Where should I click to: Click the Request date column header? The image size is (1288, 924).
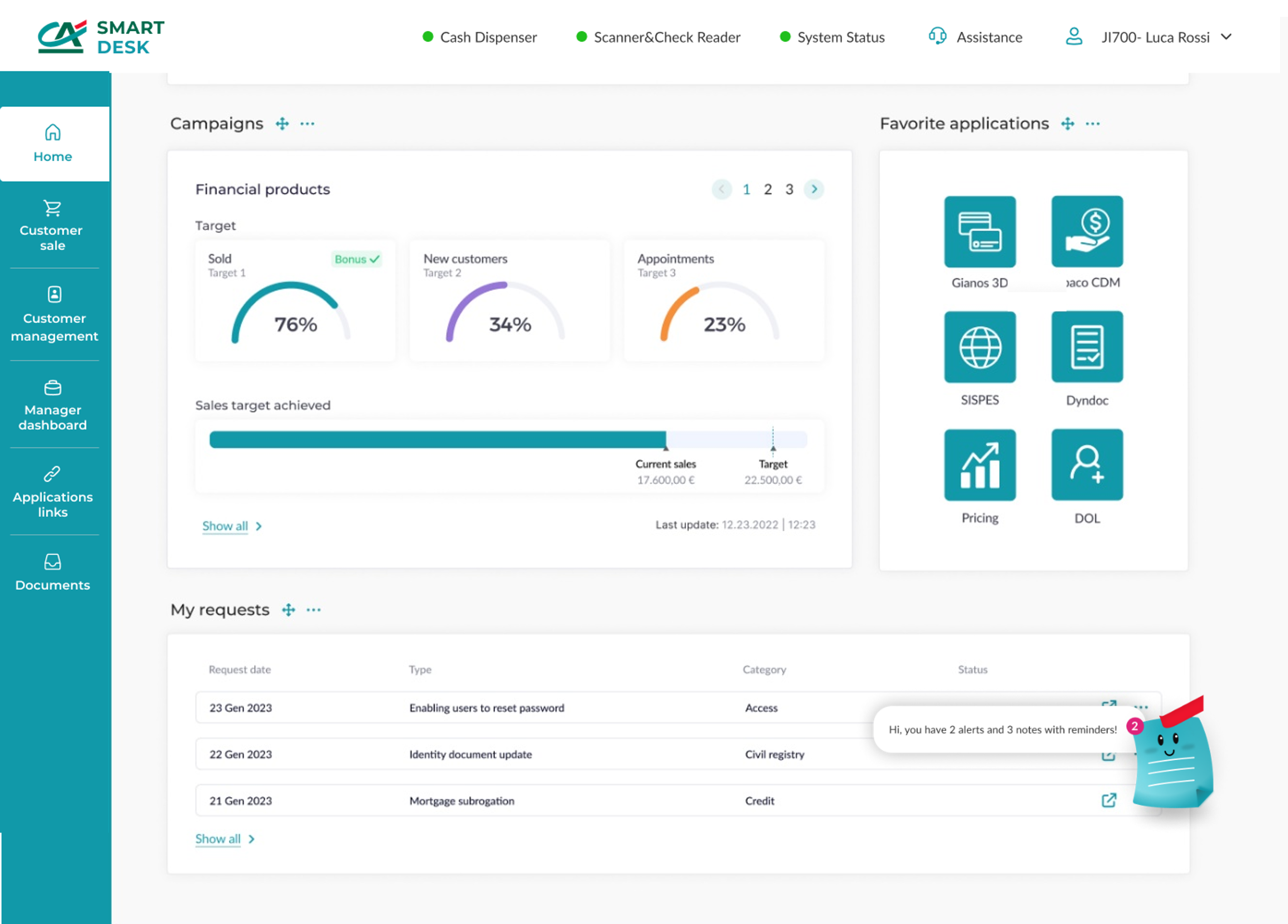click(239, 670)
